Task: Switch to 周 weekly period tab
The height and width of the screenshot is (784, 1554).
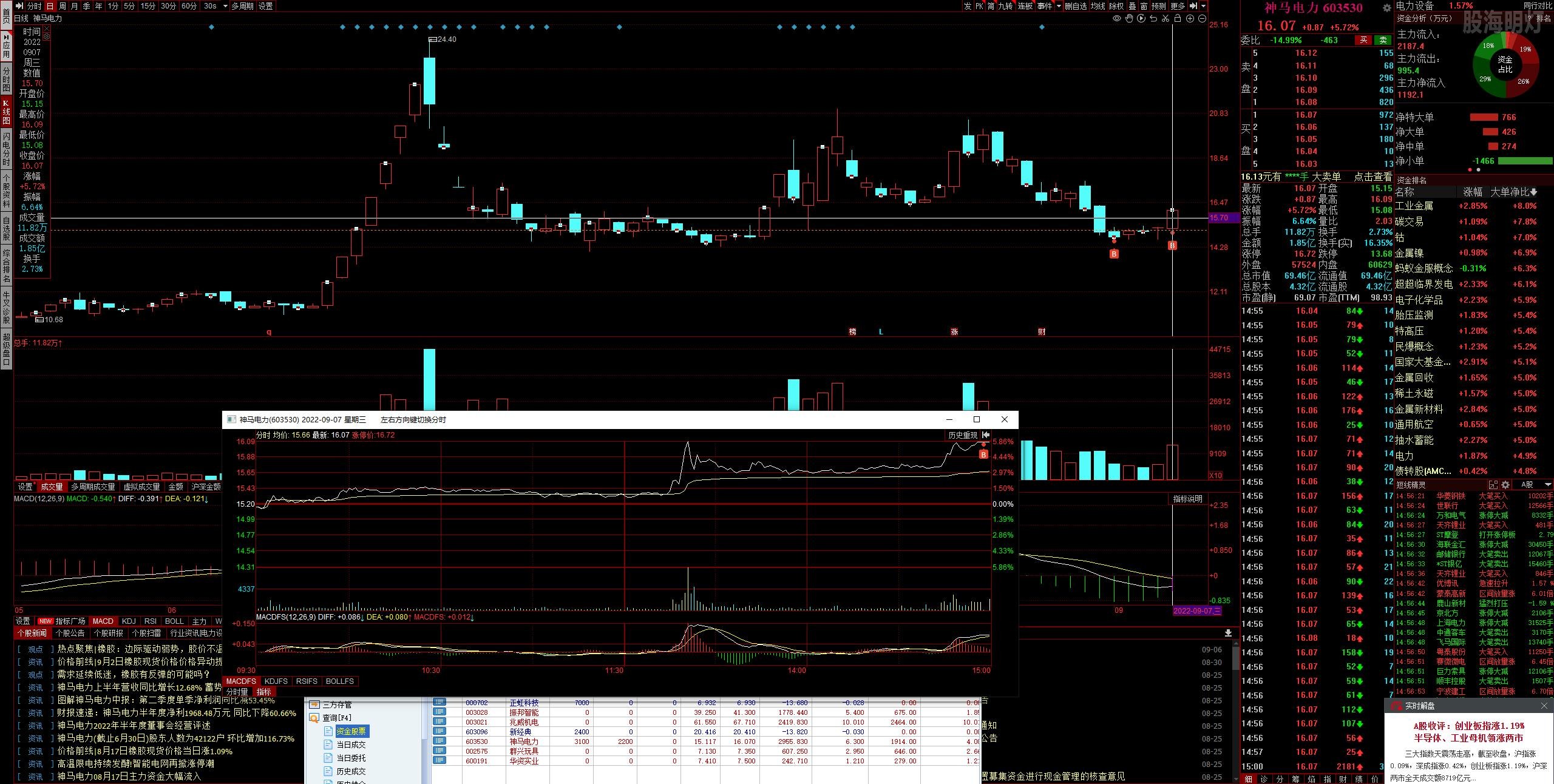Action: pyautogui.click(x=63, y=6)
